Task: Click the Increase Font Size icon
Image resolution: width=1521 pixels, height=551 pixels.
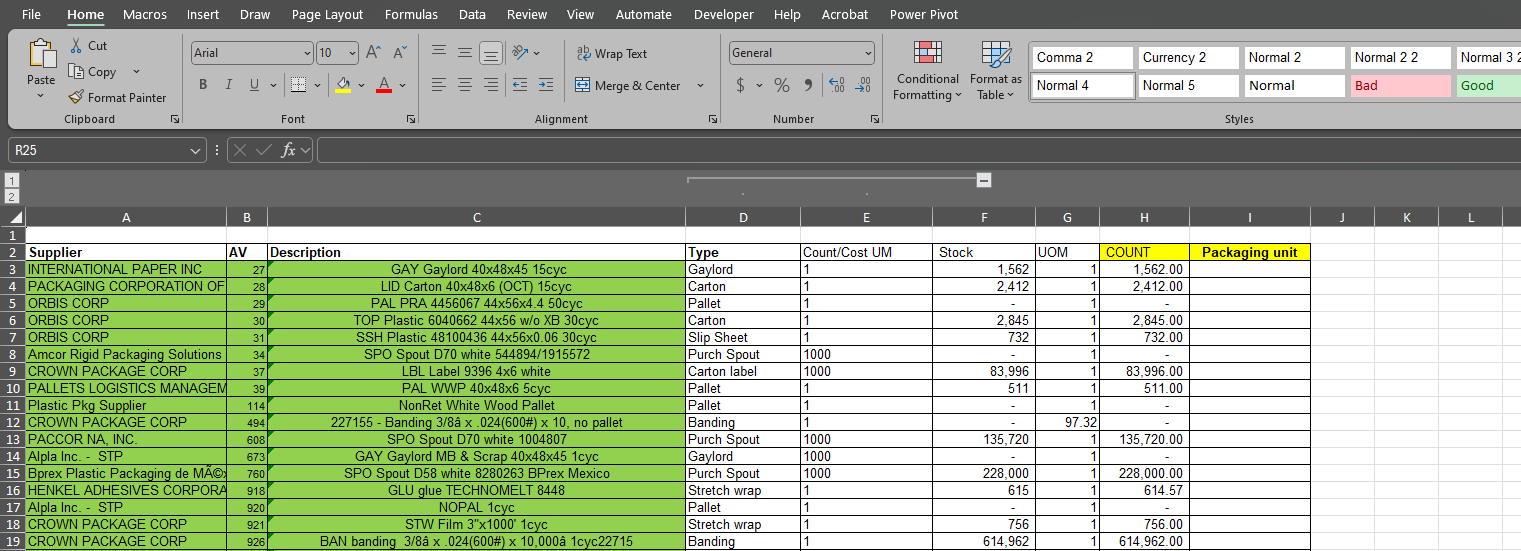Action: click(373, 53)
